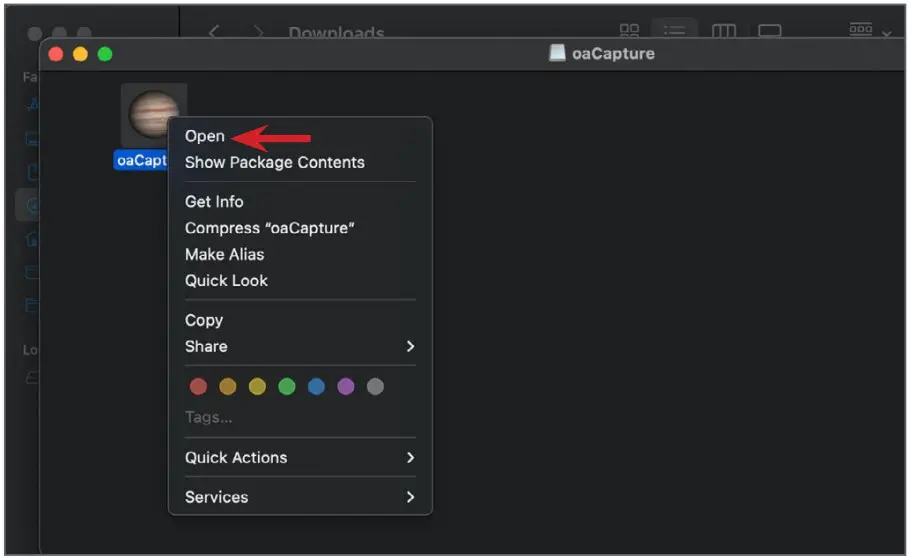This screenshot has height=558, width=911.
Task: Click the oaCapture Jupiter app icon
Action: (x=153, y=115)
